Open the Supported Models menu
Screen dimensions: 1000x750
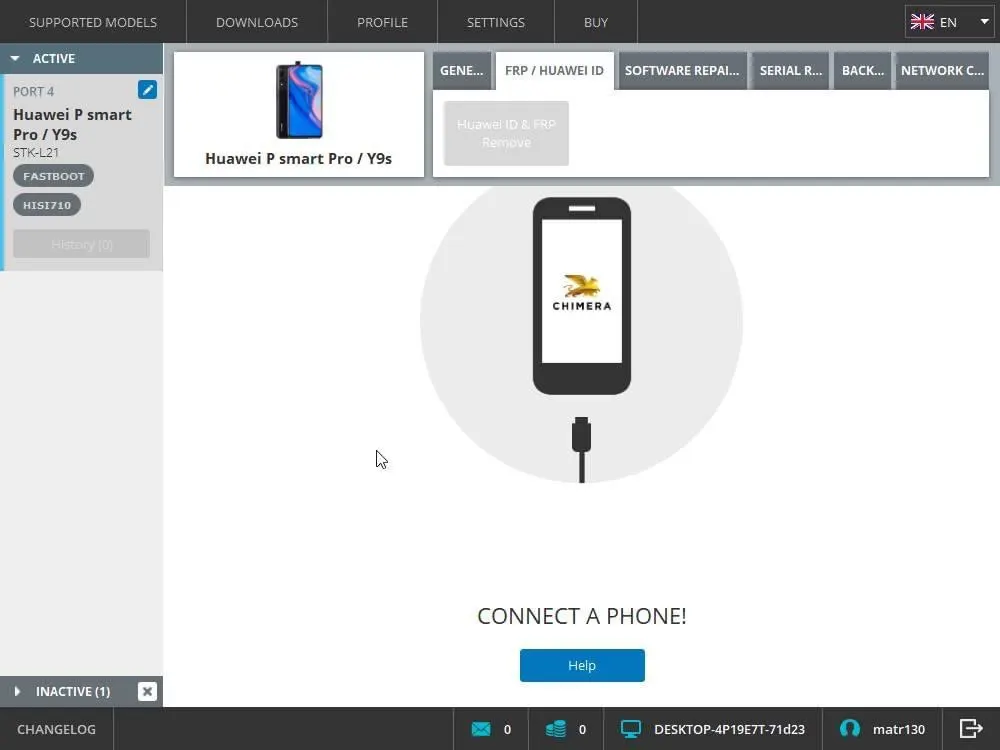tap(93, 22)
